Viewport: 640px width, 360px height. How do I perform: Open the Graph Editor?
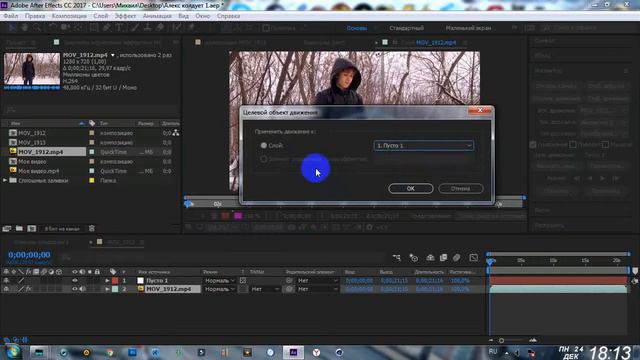pos(473,258)
